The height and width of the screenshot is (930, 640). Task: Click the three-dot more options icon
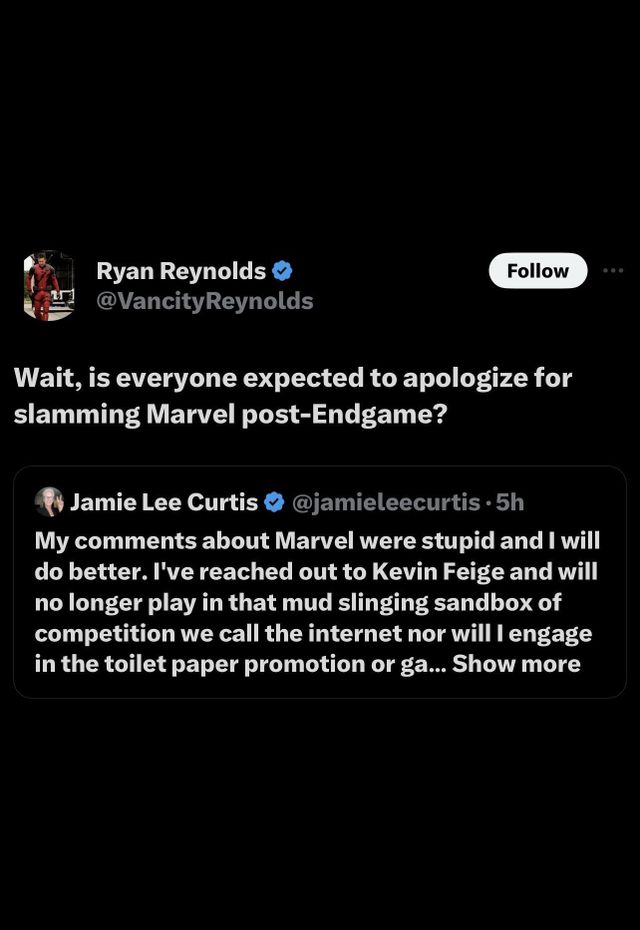pos(612,271)
